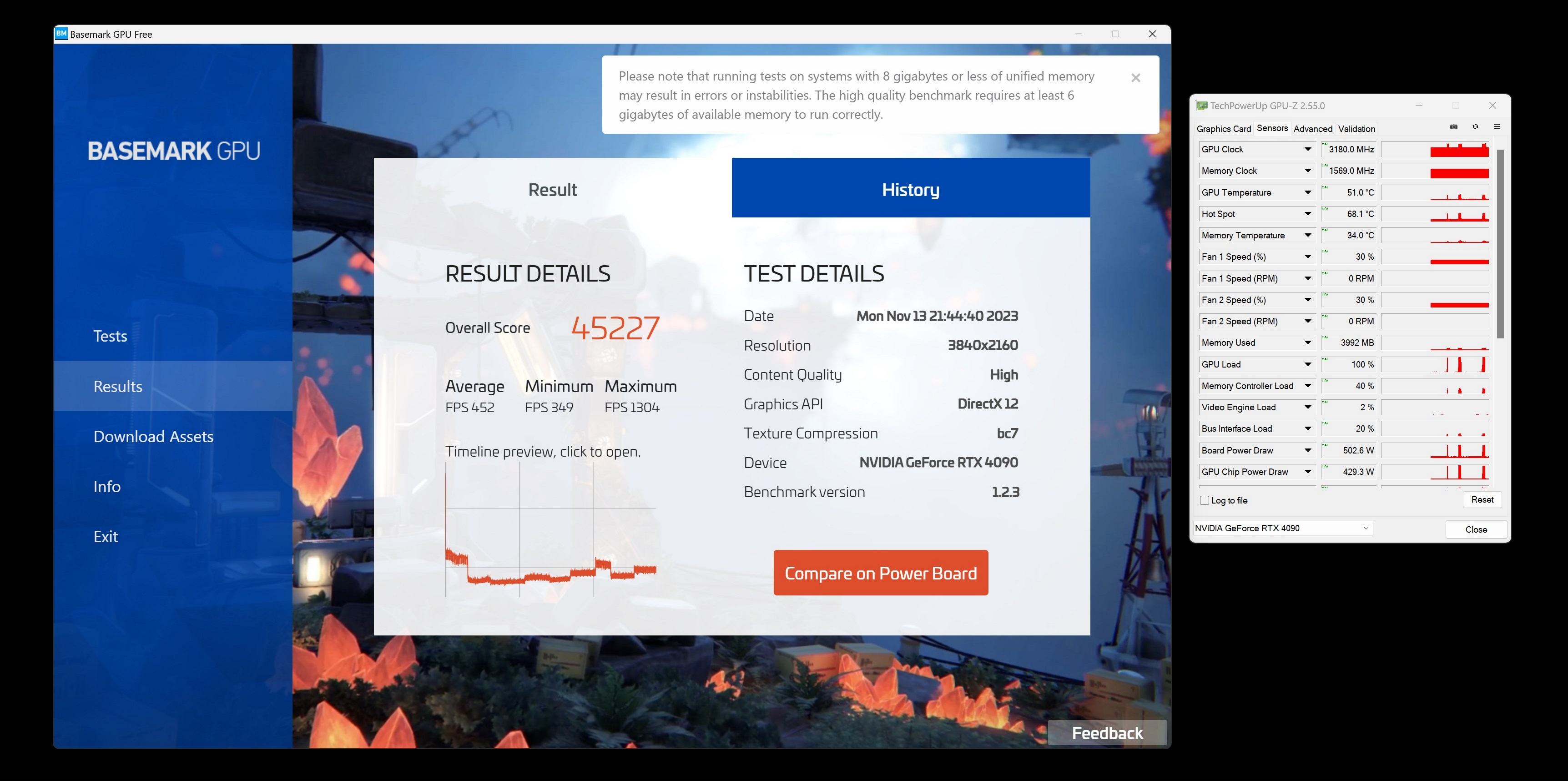Click the GPU-Z refresh icon

[1475, 126]
